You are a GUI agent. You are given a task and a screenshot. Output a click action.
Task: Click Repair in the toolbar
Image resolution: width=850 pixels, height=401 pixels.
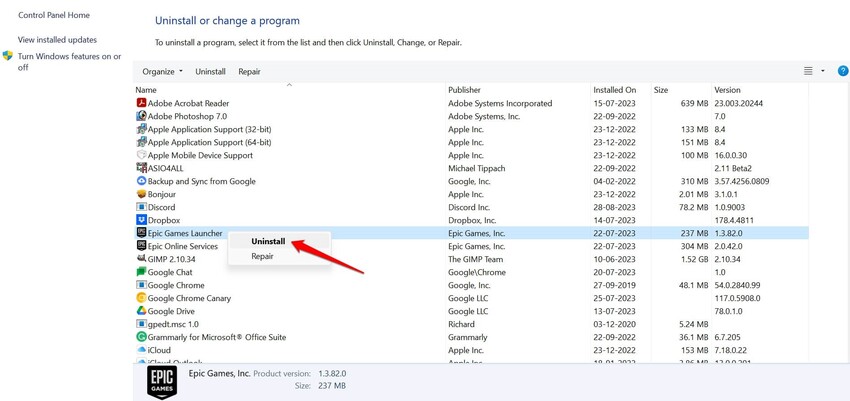pyautogui.click(x=249, y=72)
